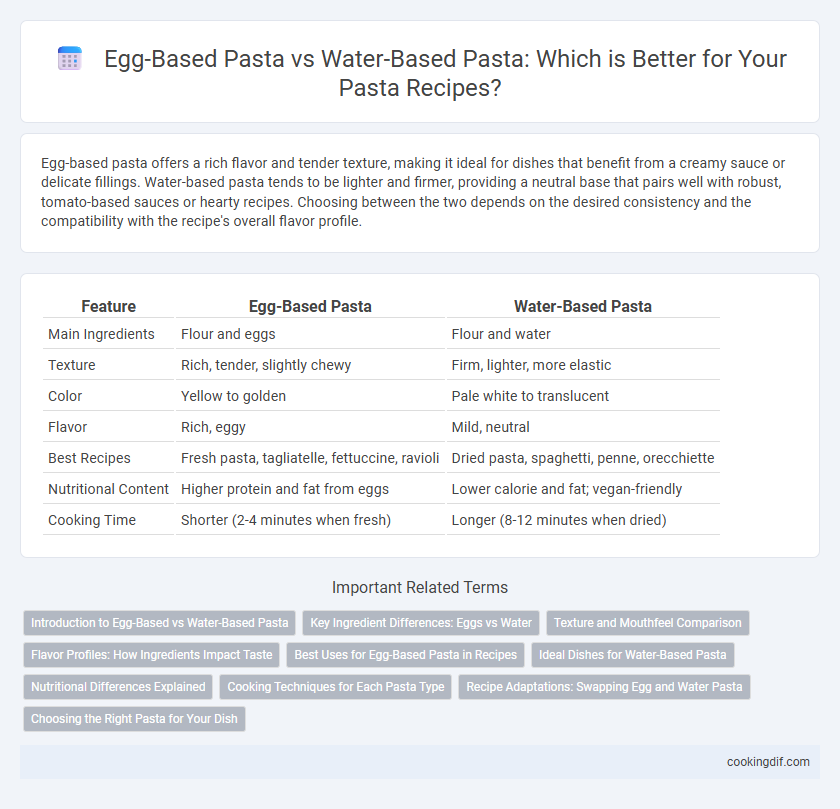Select Key Ingredient Differences: Eggs vs Water
The height and width of the screenshot is (809, 840).
point(421,623)
